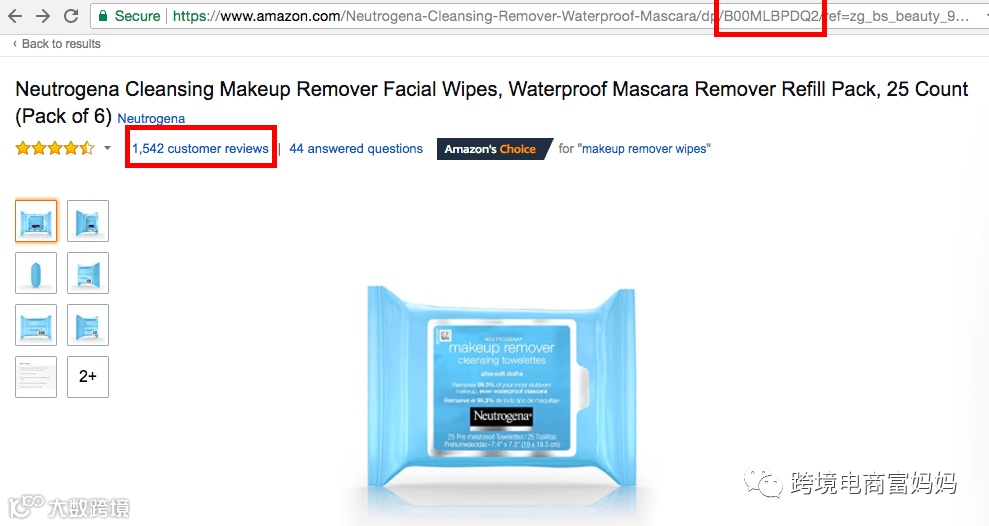989x526 pixels.
Task: Click the Amazon's Choice badge
Action: pyautogui.click(x=494, y=149)
